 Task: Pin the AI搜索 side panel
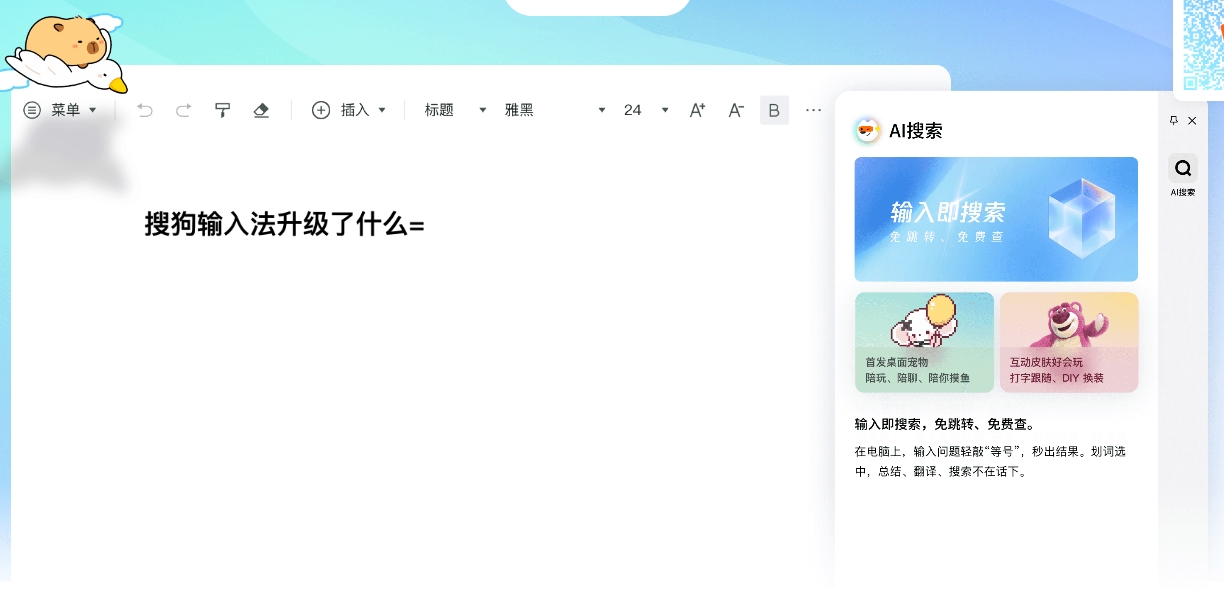[x=1174, y=120]
